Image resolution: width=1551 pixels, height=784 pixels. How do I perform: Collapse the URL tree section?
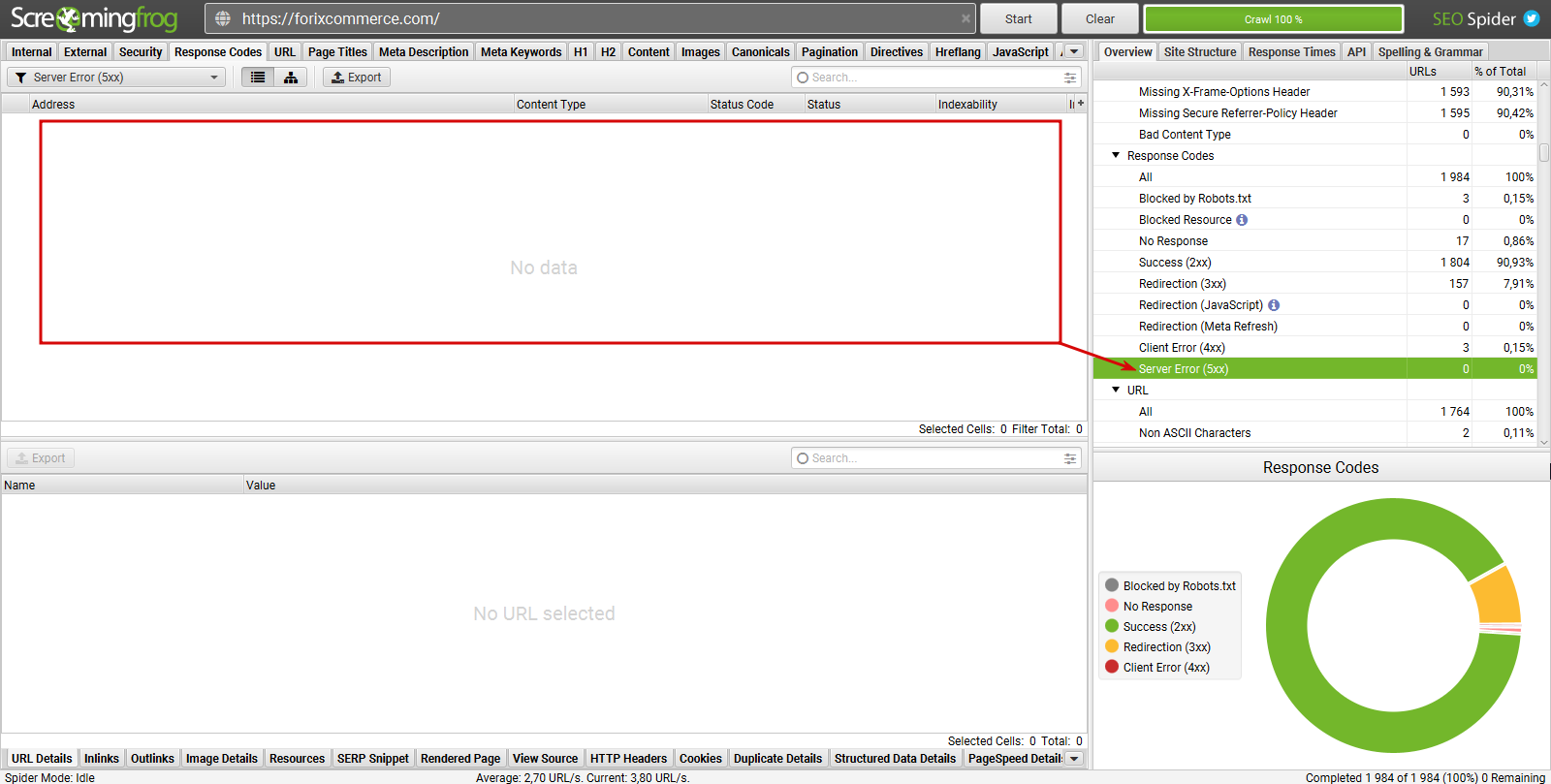1116,390
